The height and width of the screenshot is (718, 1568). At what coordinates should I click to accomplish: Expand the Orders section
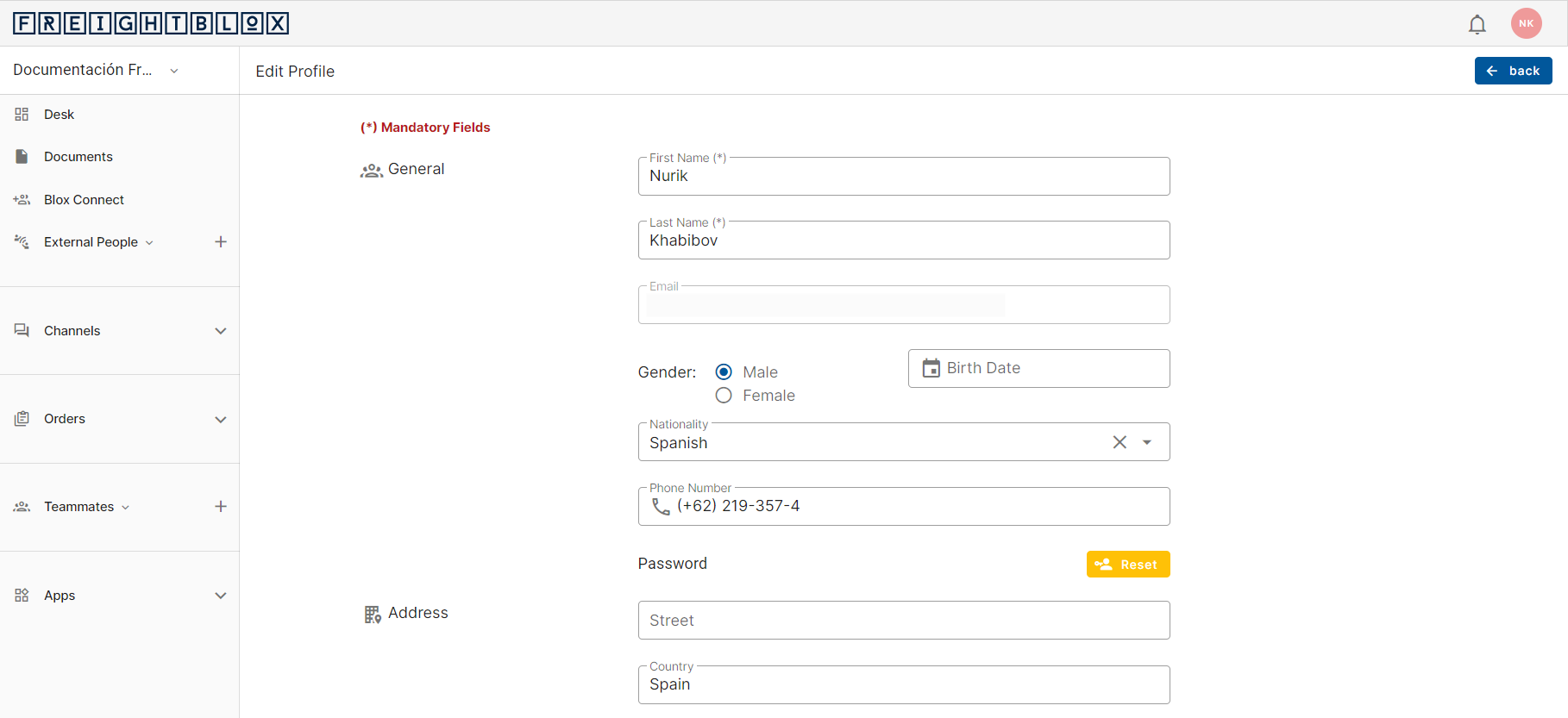point(221,420)
